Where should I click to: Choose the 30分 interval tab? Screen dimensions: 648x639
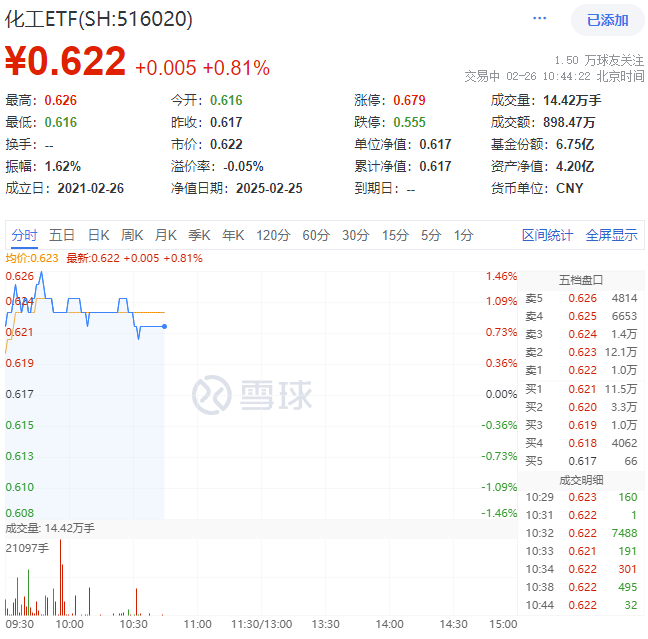pyautogui.click(x=355, y=235)
